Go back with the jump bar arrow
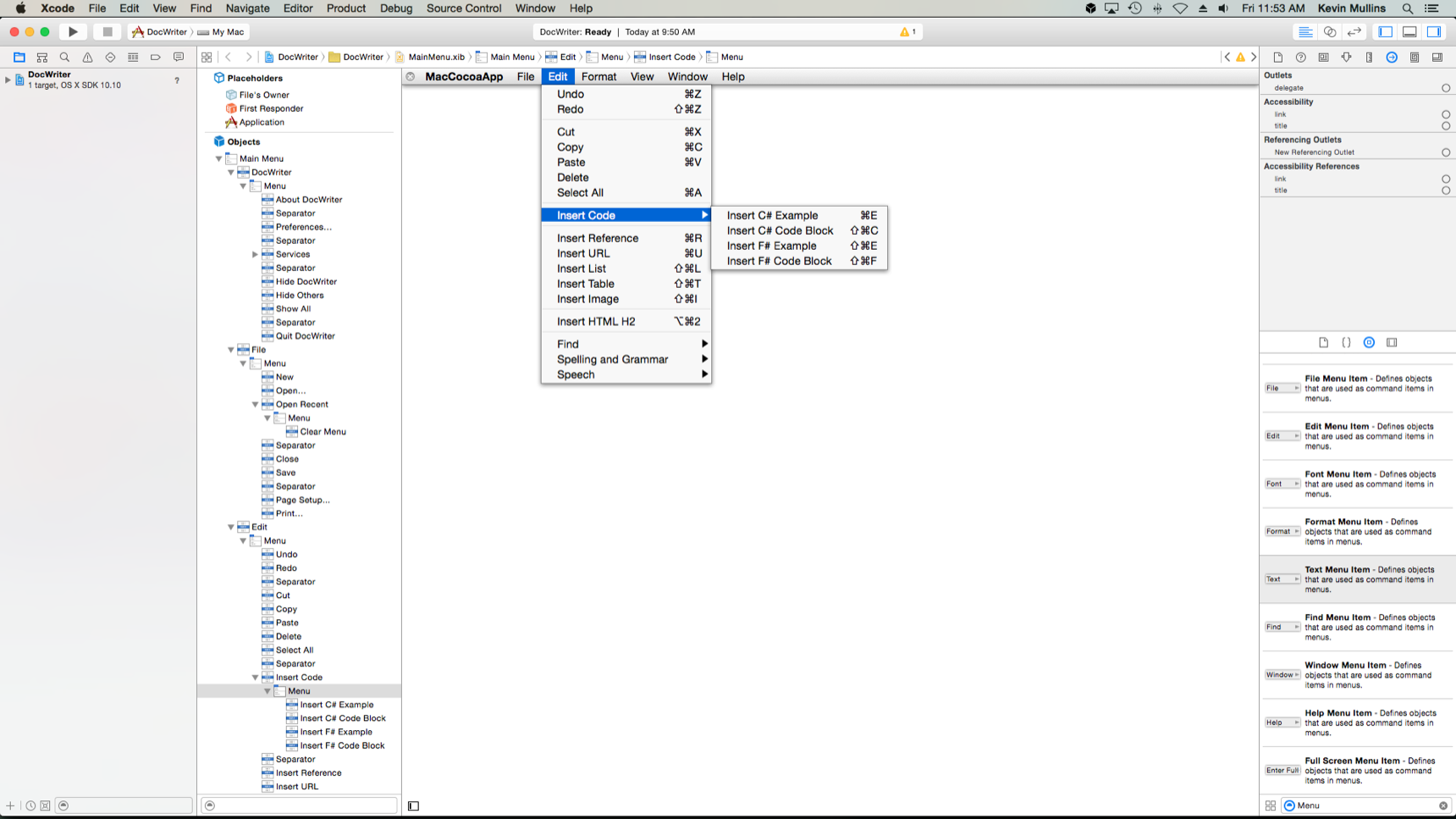Screen dimensions: 1456x819 (x=229, y=57)
